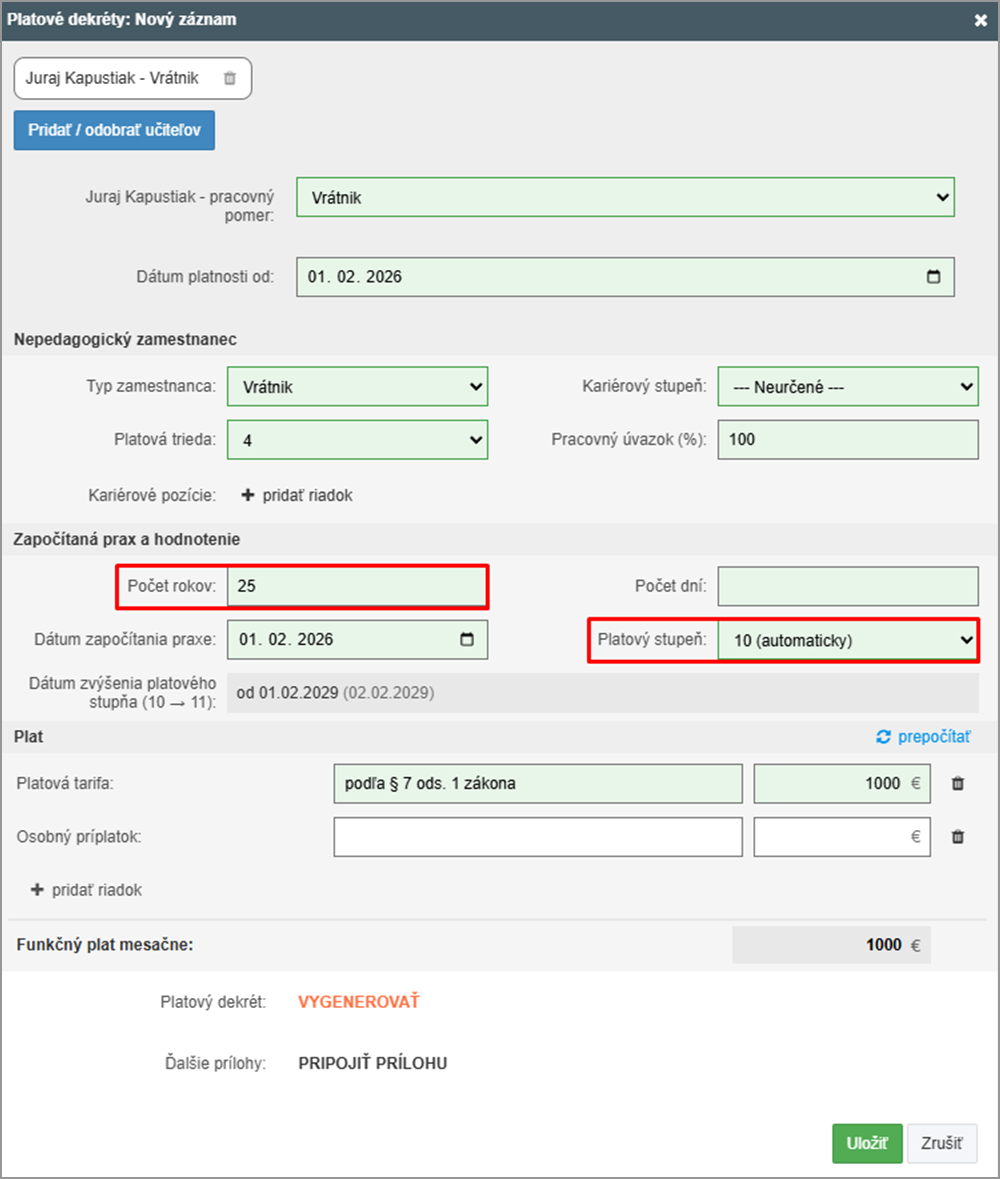Click the Zrušiť button
This screenshot has height=1179, width=1000.
coord(941,1143)
